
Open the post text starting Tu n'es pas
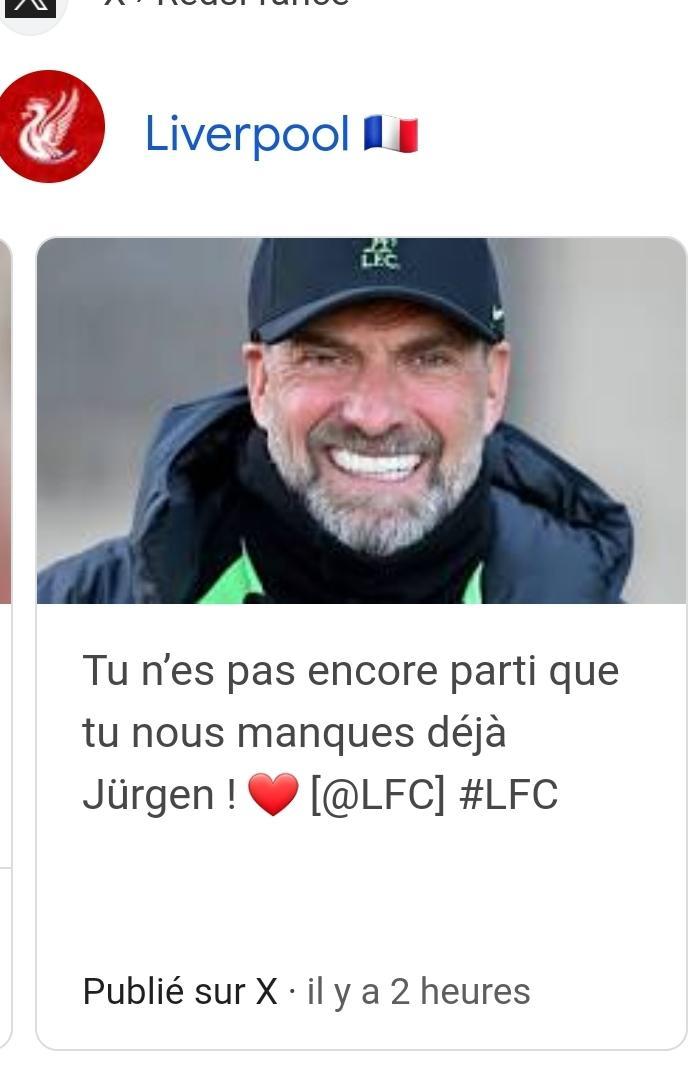(351, 733)
